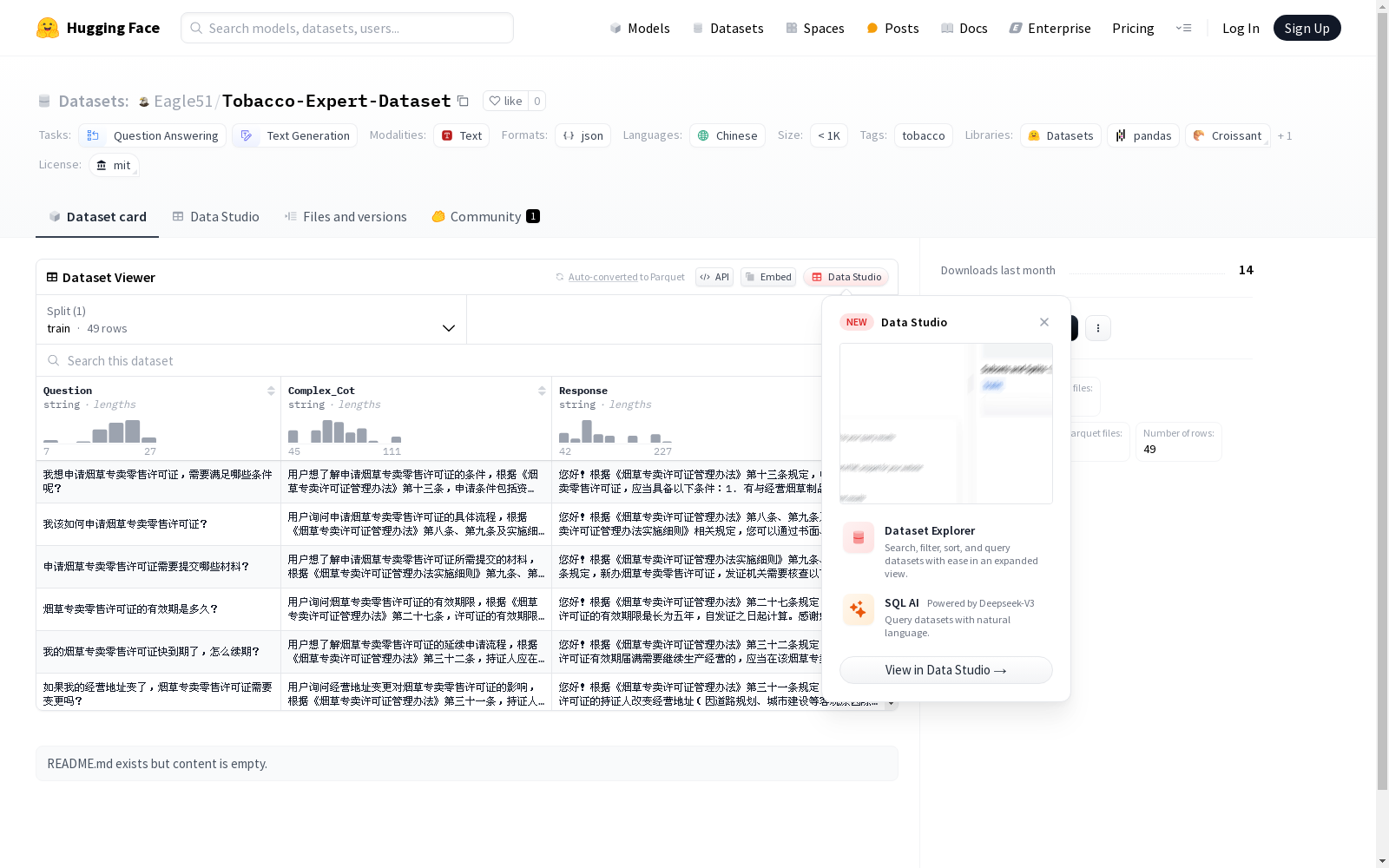Click the json format tag
This screenshot has height=868, width=1389.
tap(583, 135)
